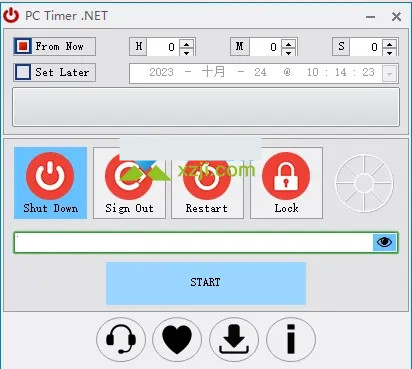The height and width of the screenshot is (369, 412).
Task: Click the day 24 in date field
Action: click(260, 72)
